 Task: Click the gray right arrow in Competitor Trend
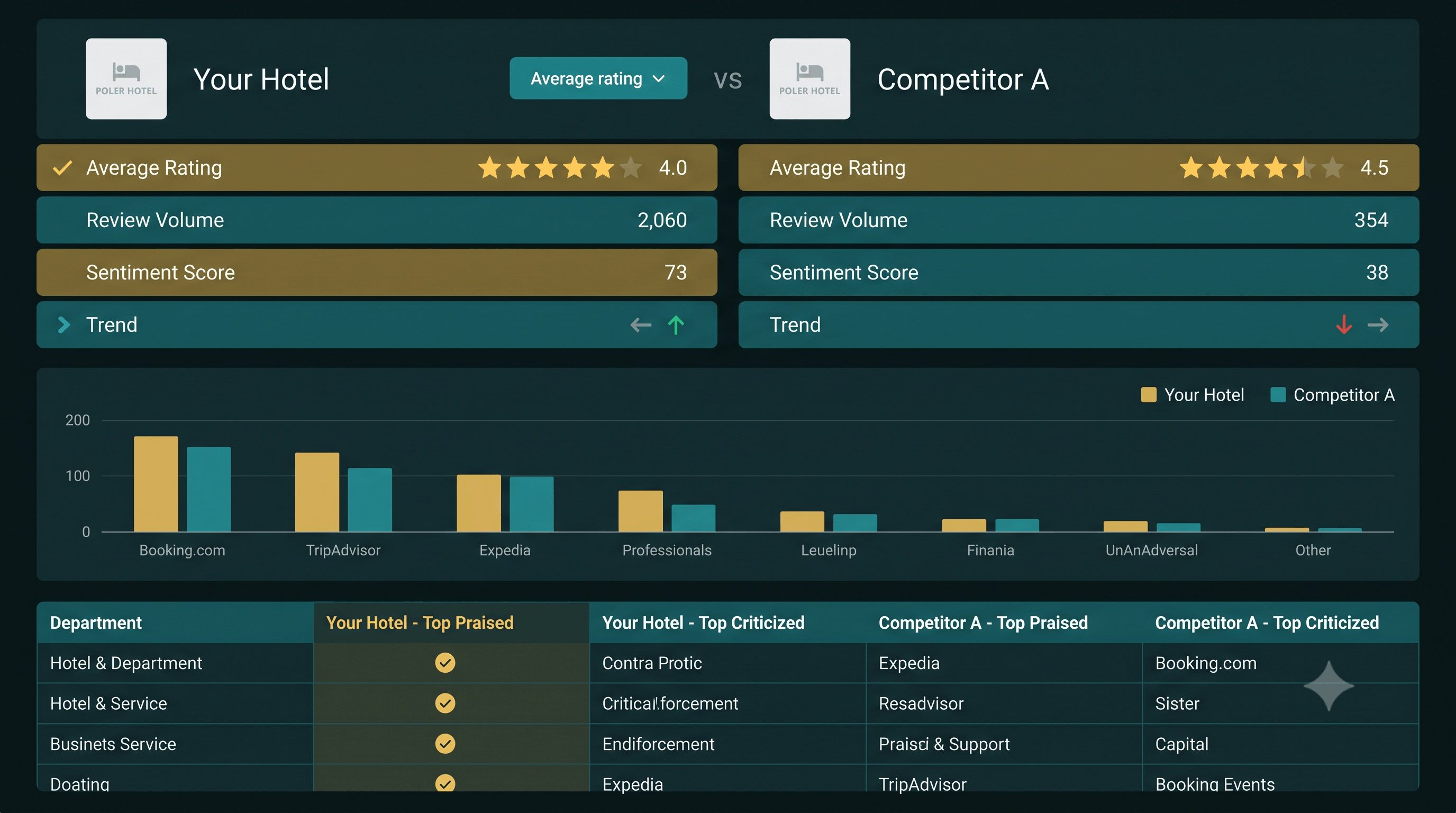(x=1378, y=324)
